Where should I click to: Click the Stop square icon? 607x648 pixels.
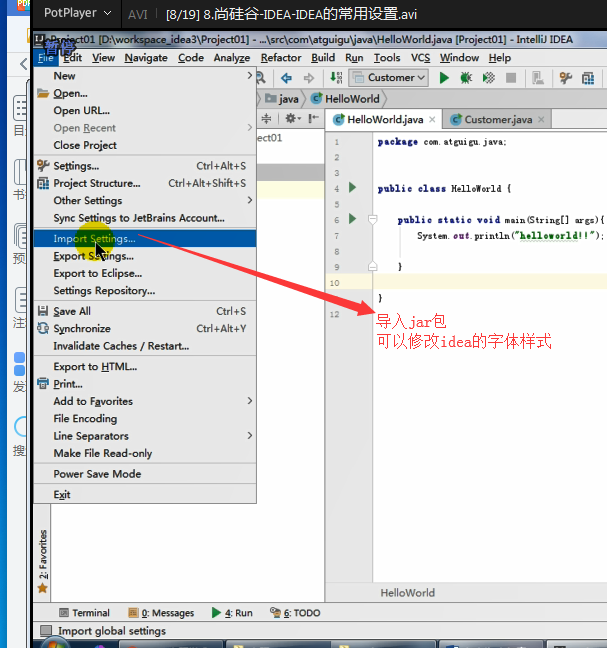[x=511, y=78]
